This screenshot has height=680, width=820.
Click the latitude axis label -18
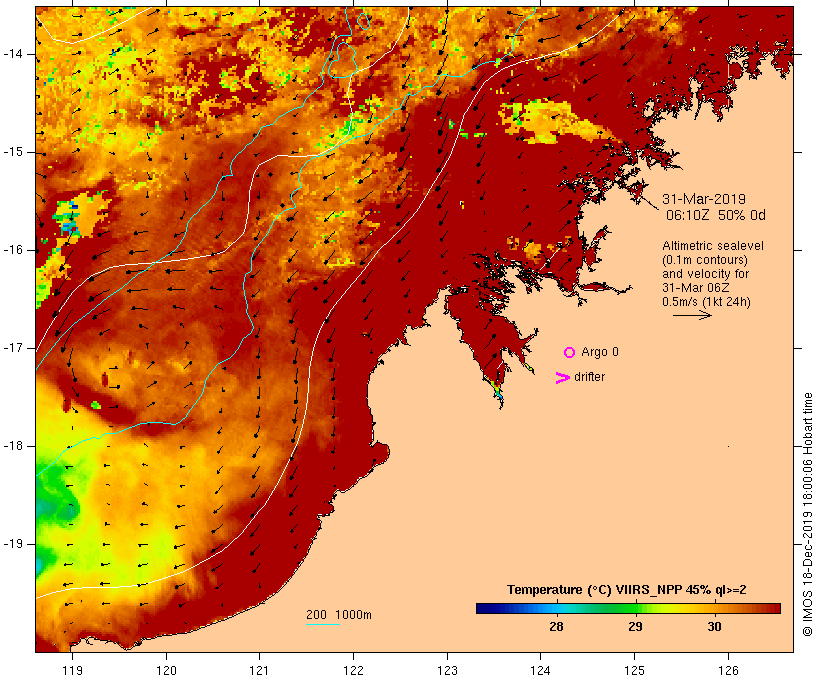pyautogui.click(x=13, y=446)
